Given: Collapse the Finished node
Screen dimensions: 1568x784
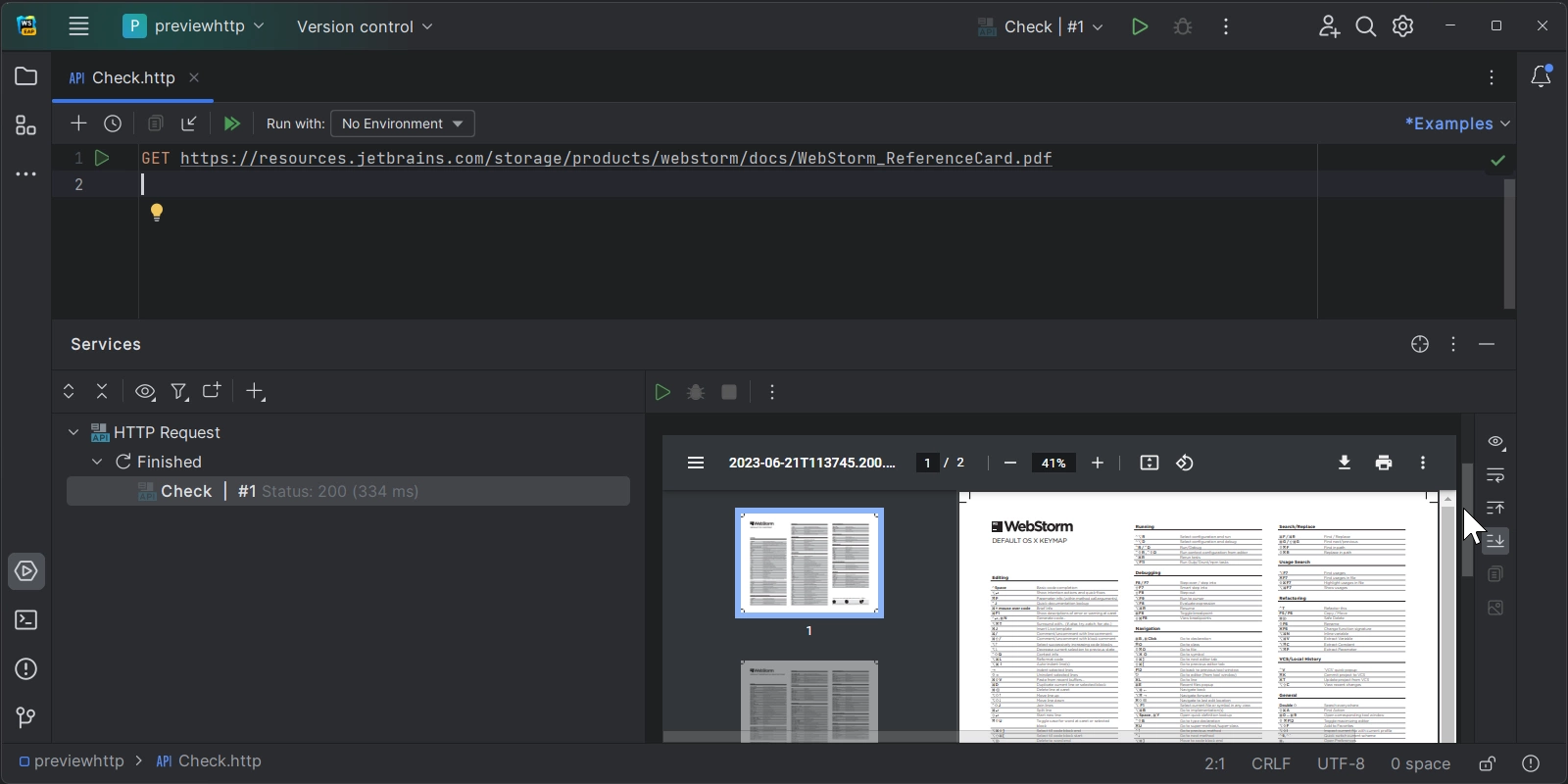Looking at the screenshot, I should (x=97, y=462).
